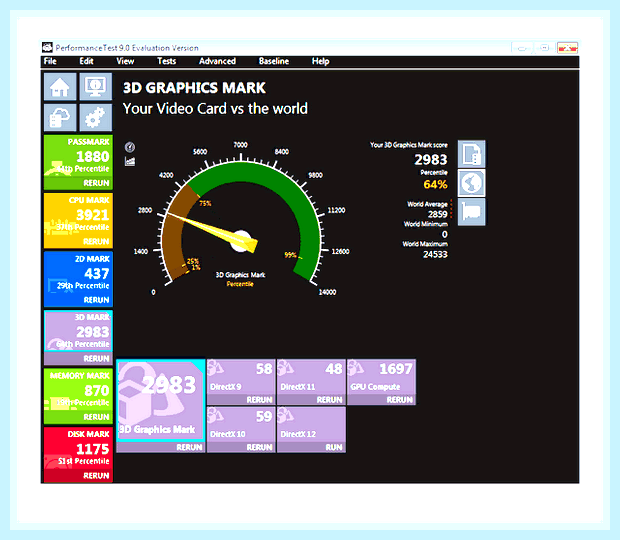The width and height of the screenshot is (620, 540).
Task: Click the 64% percentile value
Action: point(435,184)
